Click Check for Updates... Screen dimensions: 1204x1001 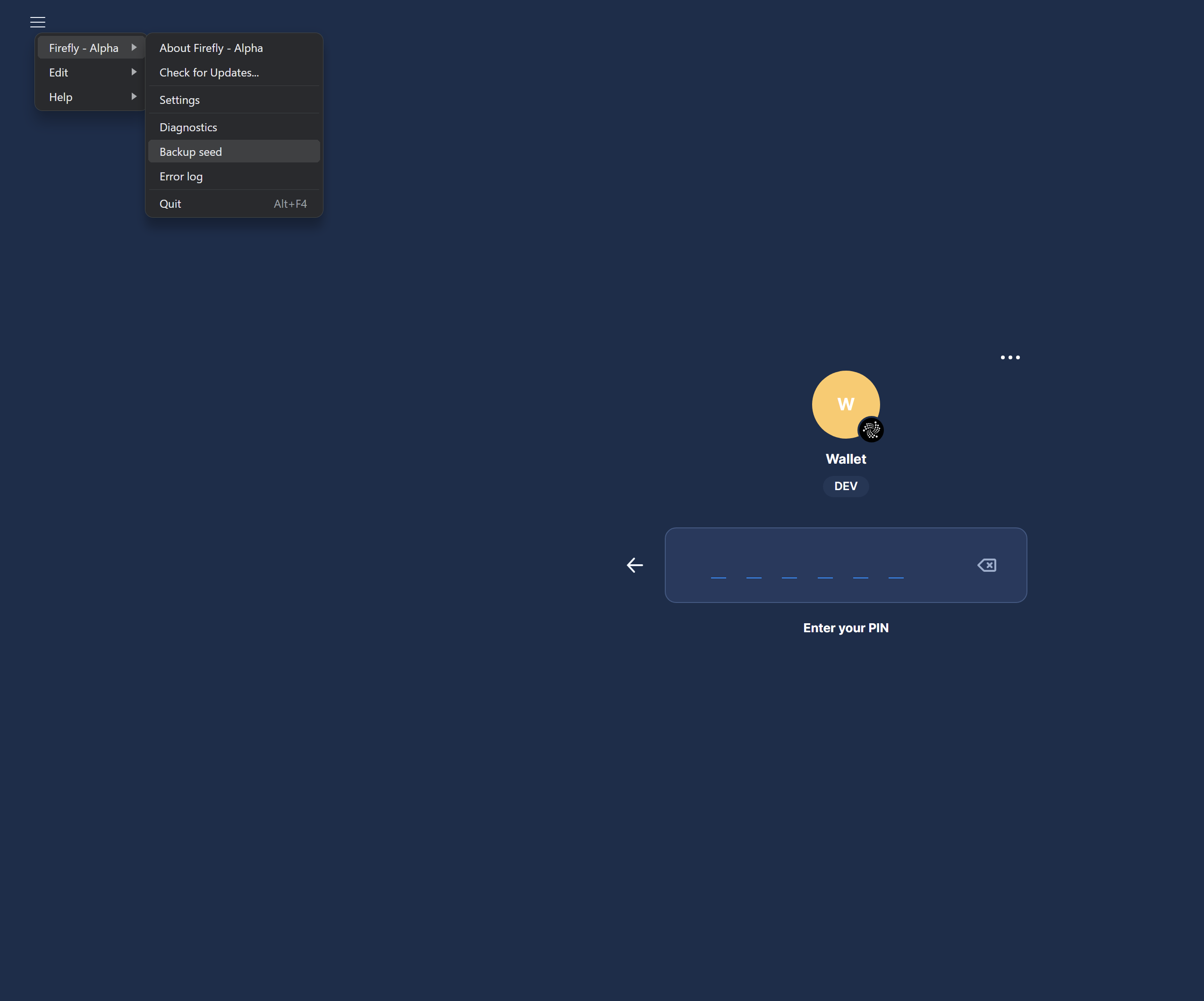209,72
